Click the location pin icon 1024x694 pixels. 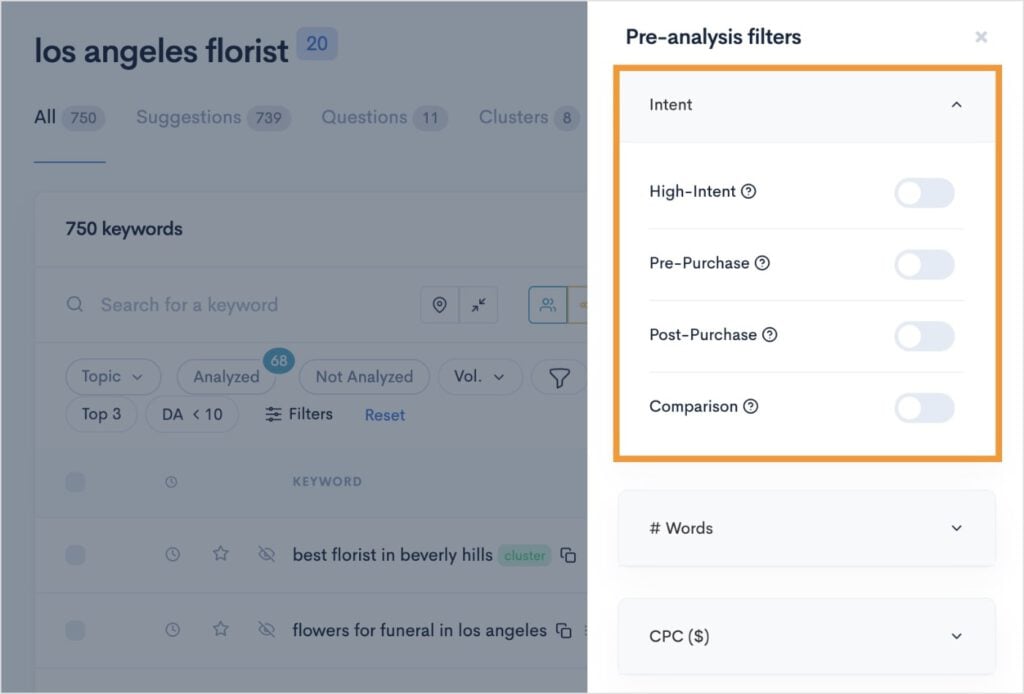440,305
